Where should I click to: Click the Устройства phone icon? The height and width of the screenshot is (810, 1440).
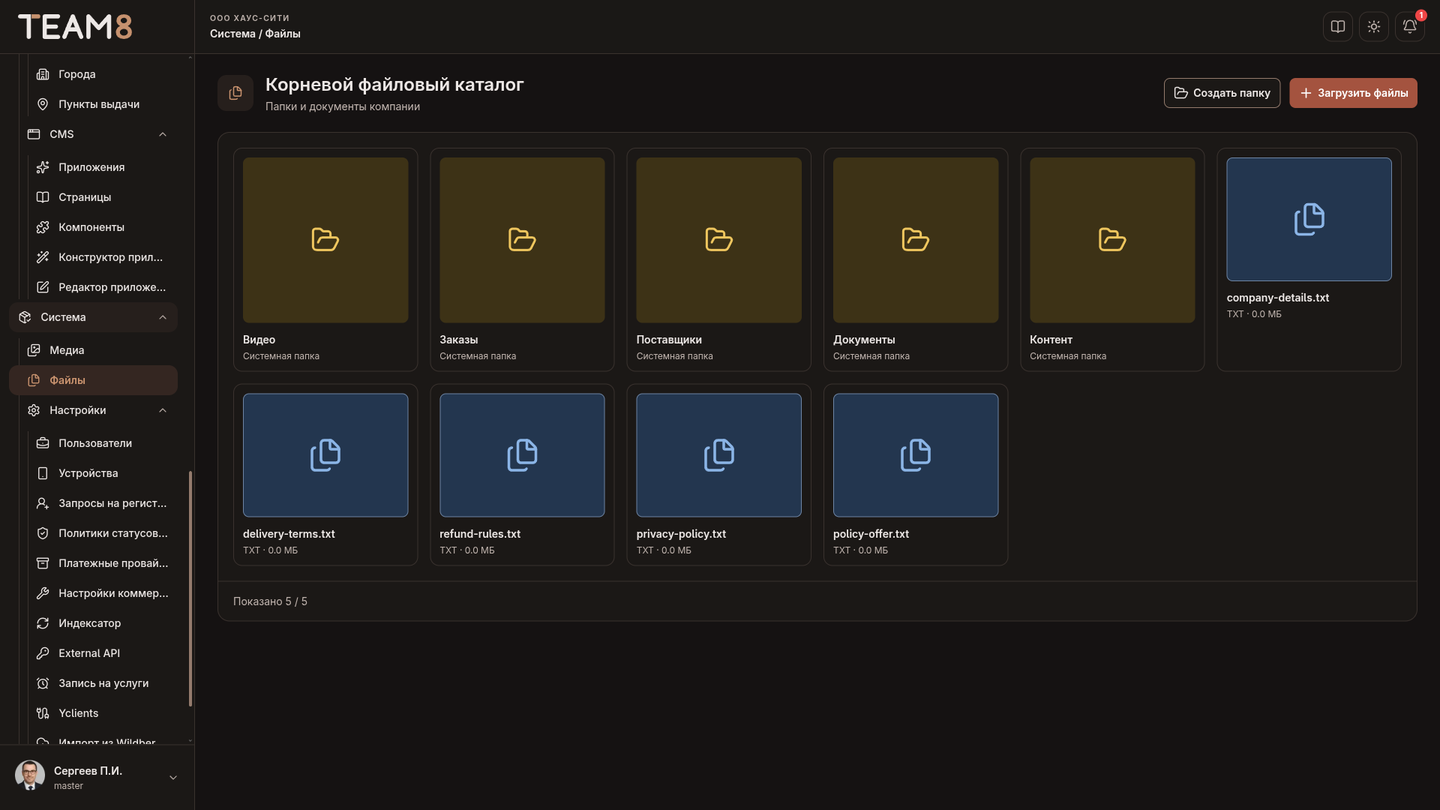pos(43,473)
